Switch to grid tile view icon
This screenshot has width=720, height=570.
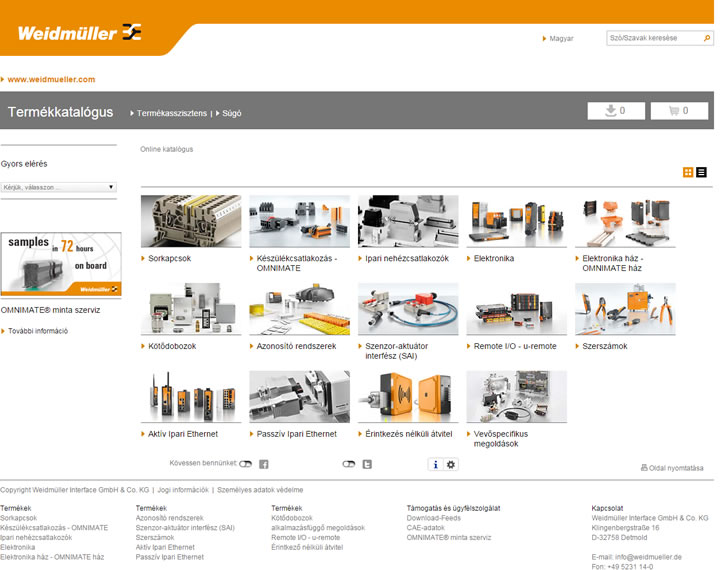pyautogui.click(x=688, y=172)
